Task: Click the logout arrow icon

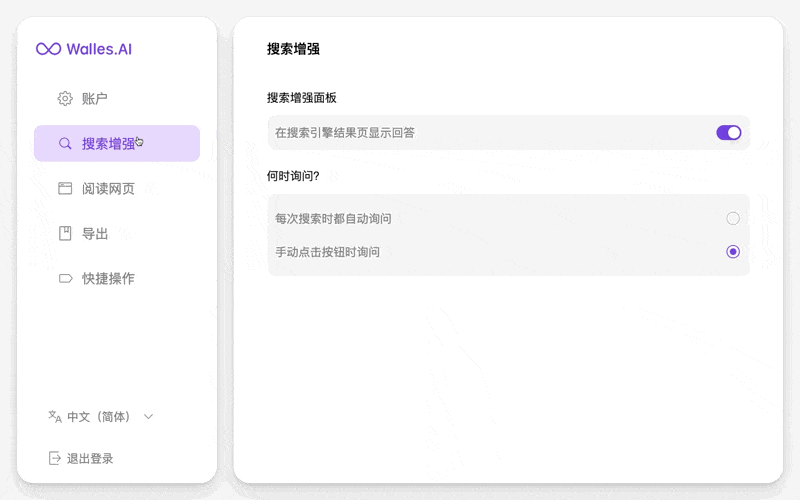Action: click(x=55, y=458)
